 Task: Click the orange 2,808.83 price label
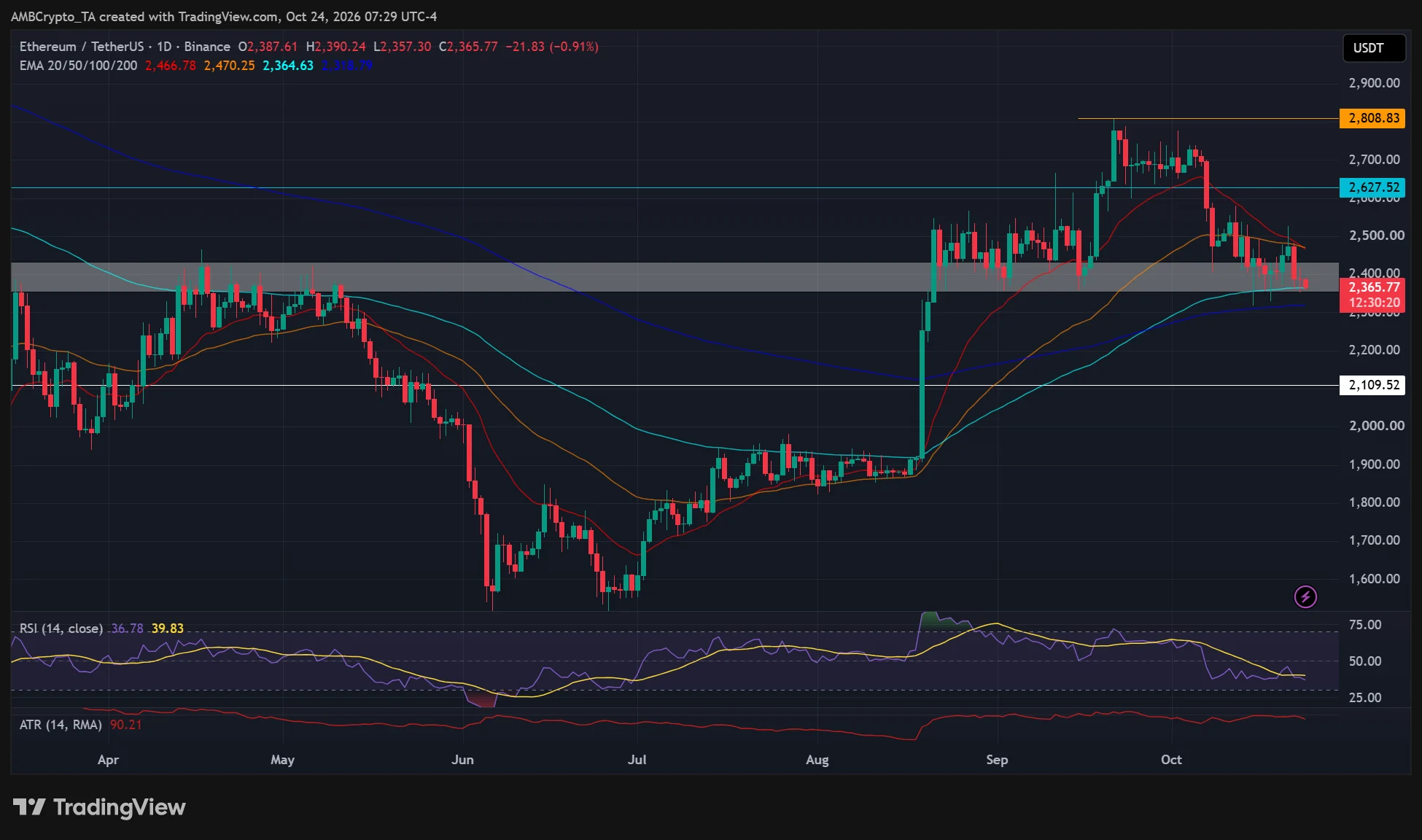[1372, 118]
